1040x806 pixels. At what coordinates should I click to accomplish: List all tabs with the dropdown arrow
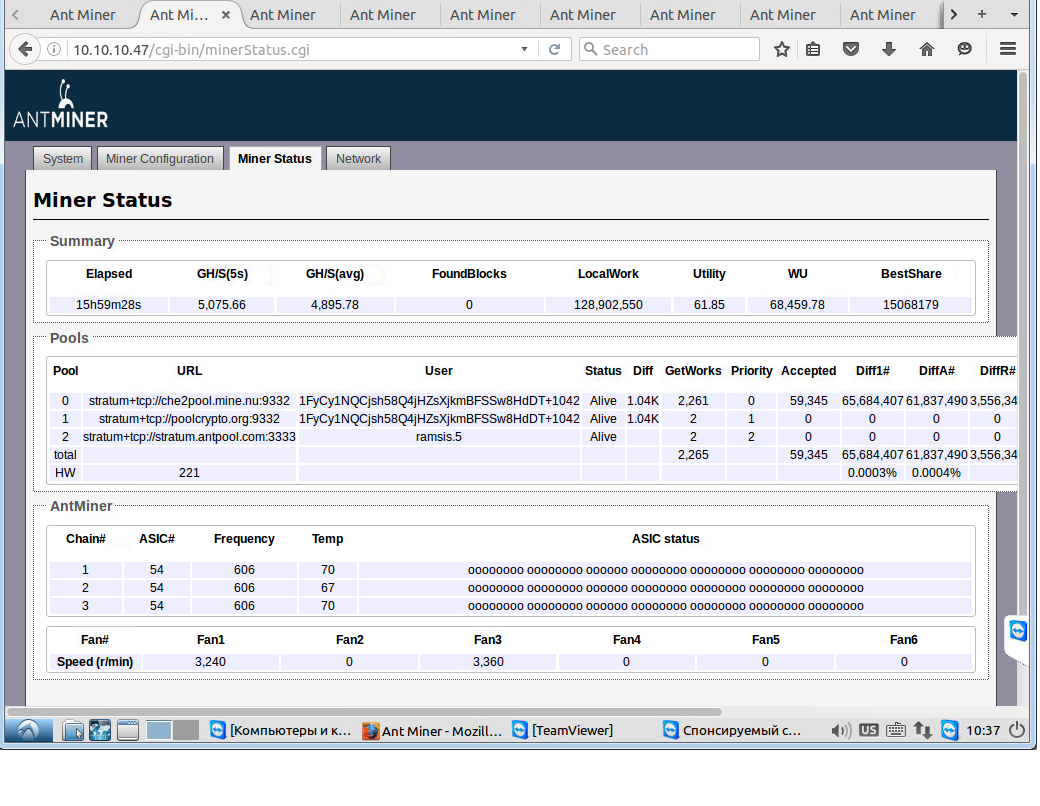pyautogui.click(x=1014, y=15)
